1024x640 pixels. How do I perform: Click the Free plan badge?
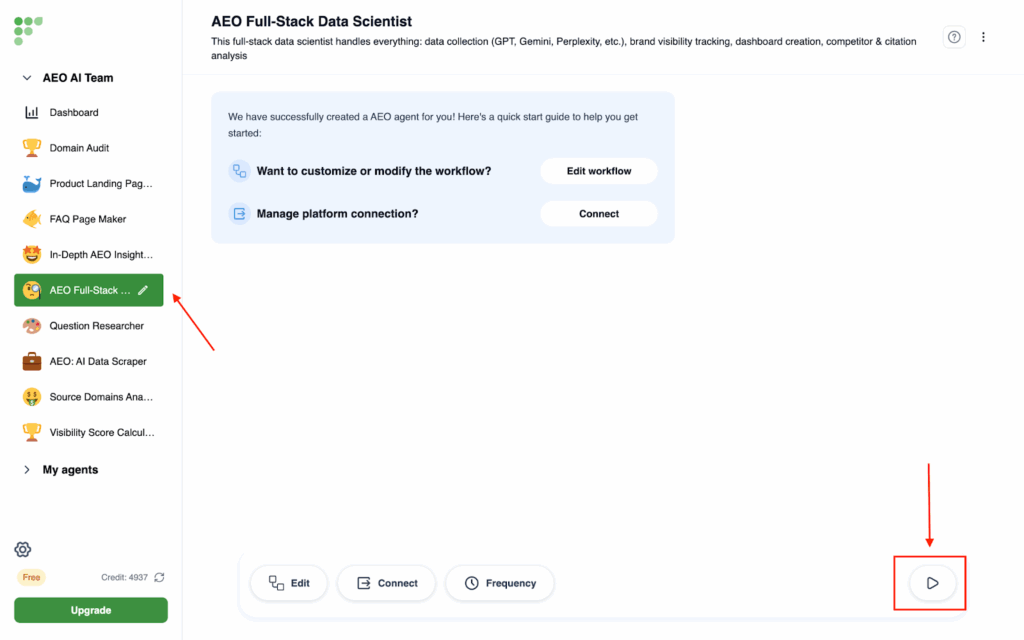(x=31, y=577)
